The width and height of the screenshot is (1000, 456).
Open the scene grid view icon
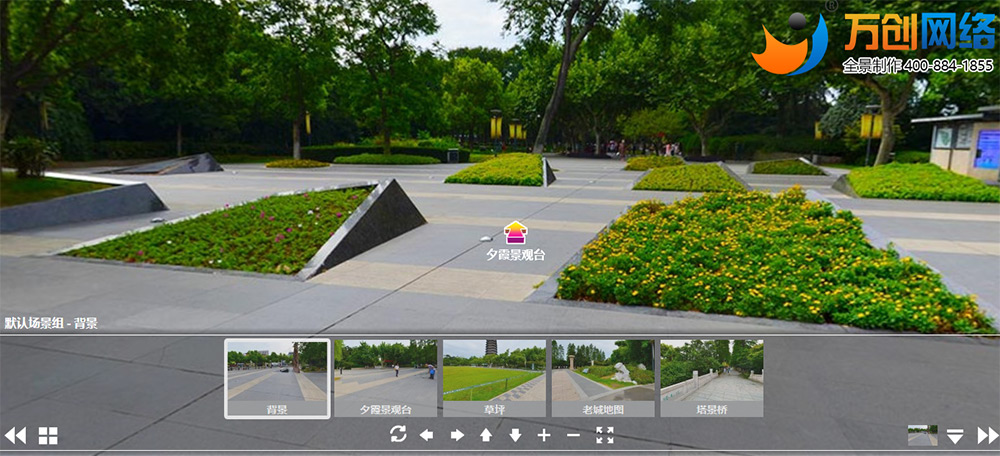pyautogui.click(x=48, y=435)
